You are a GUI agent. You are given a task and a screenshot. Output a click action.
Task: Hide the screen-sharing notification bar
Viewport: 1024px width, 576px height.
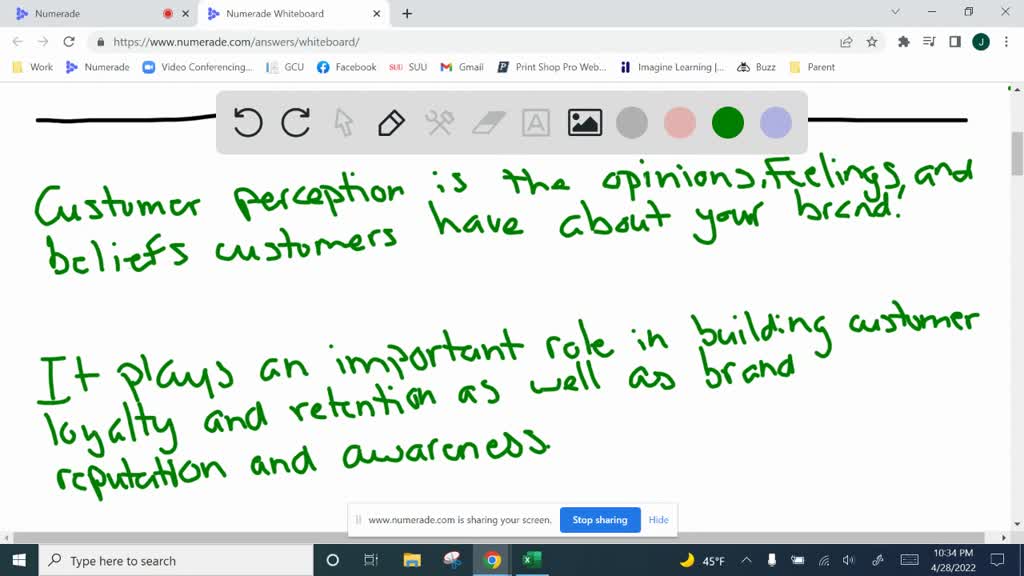(658, 519)
